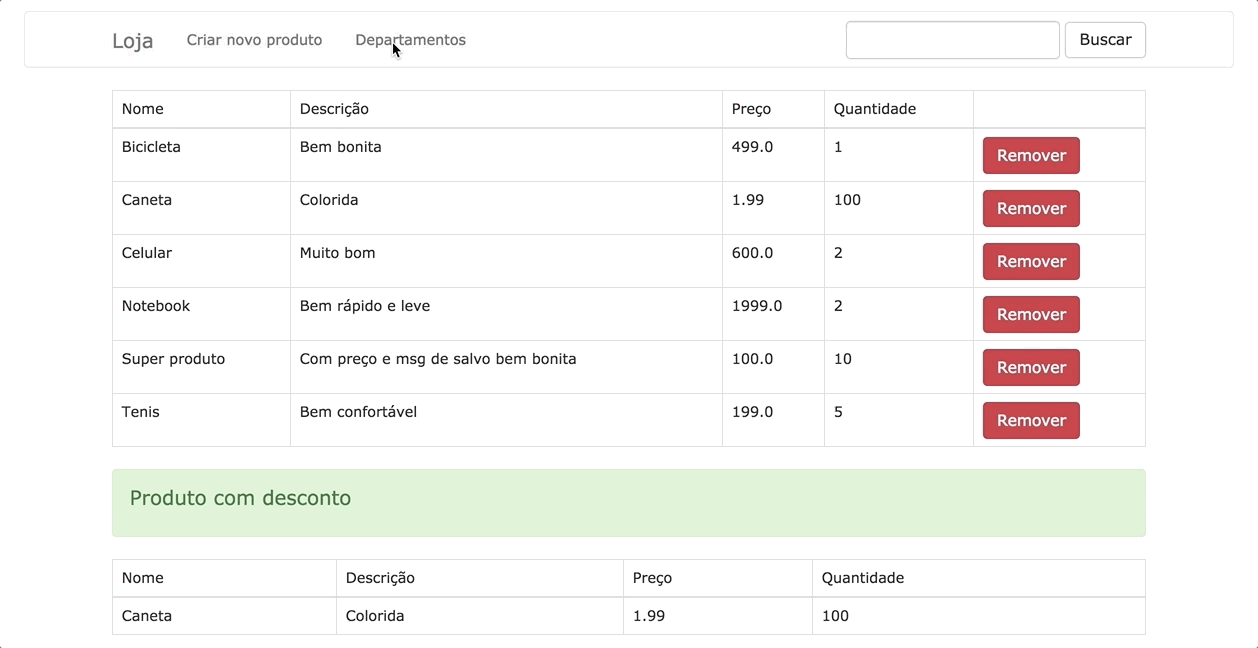Viewport: 1258px width, 648px height.
Task: Delete Celular using its Remover button
Action: (1030, 262)
